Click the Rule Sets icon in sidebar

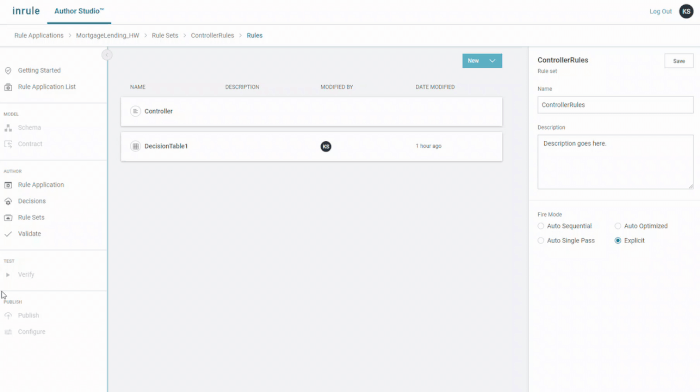coord(8,217)
